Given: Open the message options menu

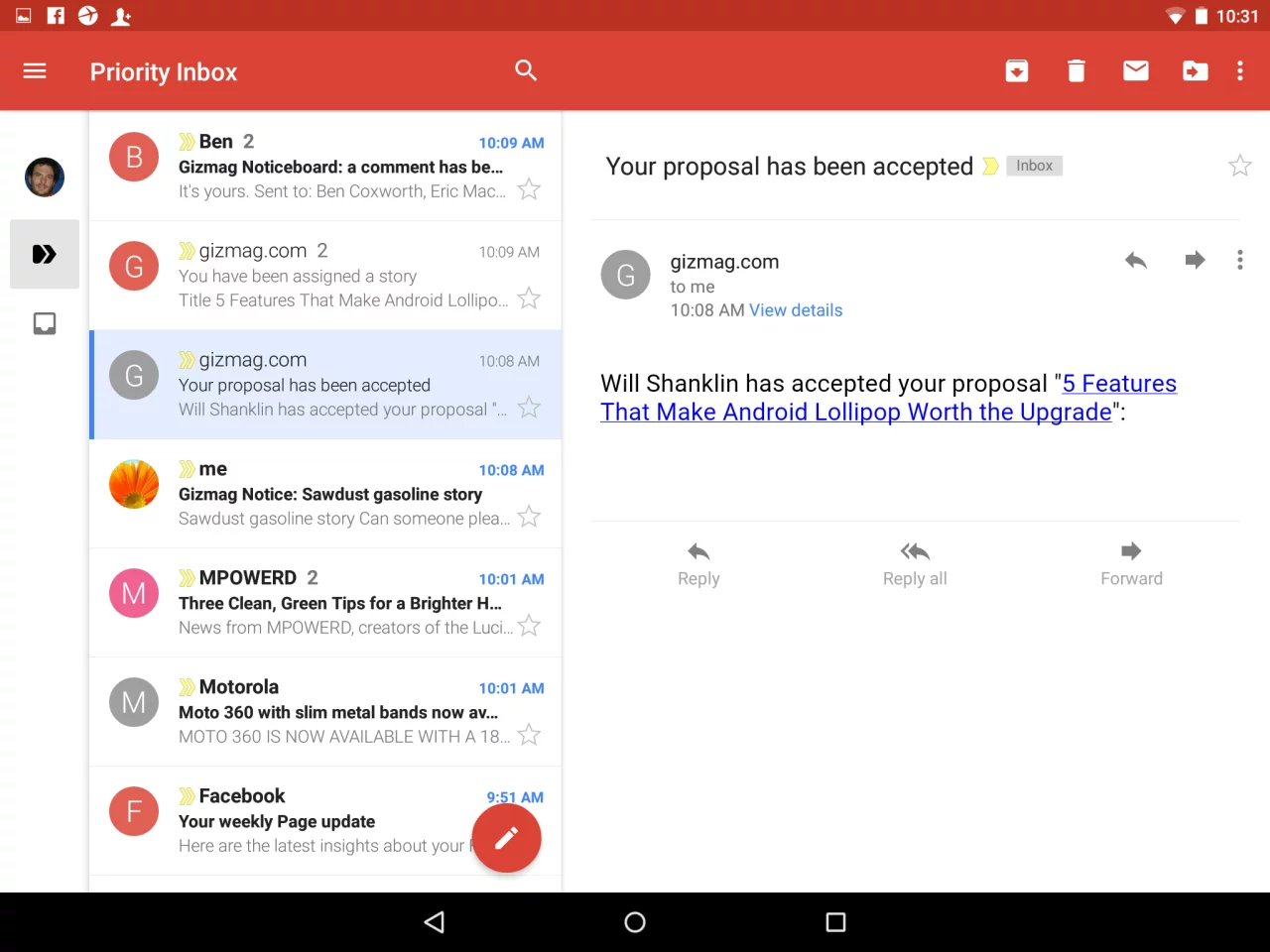Looking at the screenshot, I should click(x=1239, y=260).
